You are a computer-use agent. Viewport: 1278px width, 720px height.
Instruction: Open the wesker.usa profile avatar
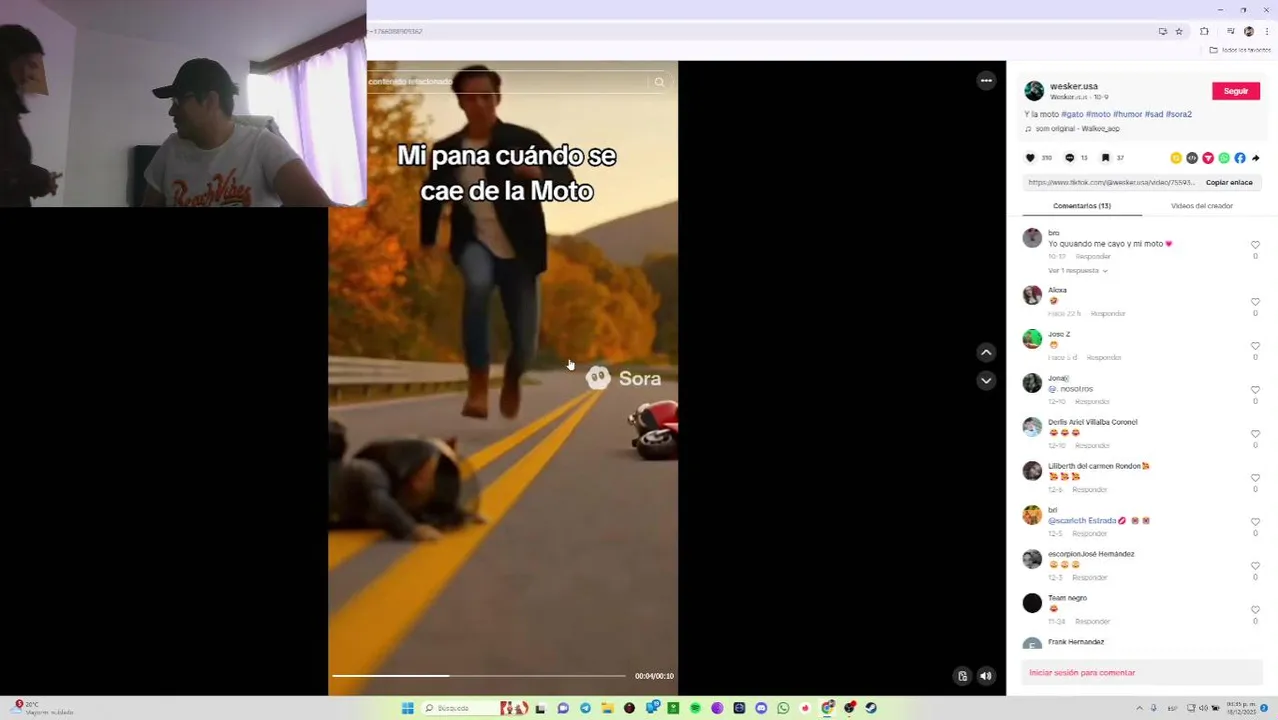click(1034, 91)
